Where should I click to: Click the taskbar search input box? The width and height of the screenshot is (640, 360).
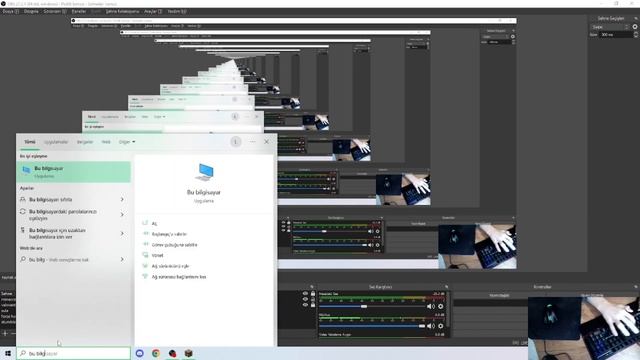(x=73, y=353)
